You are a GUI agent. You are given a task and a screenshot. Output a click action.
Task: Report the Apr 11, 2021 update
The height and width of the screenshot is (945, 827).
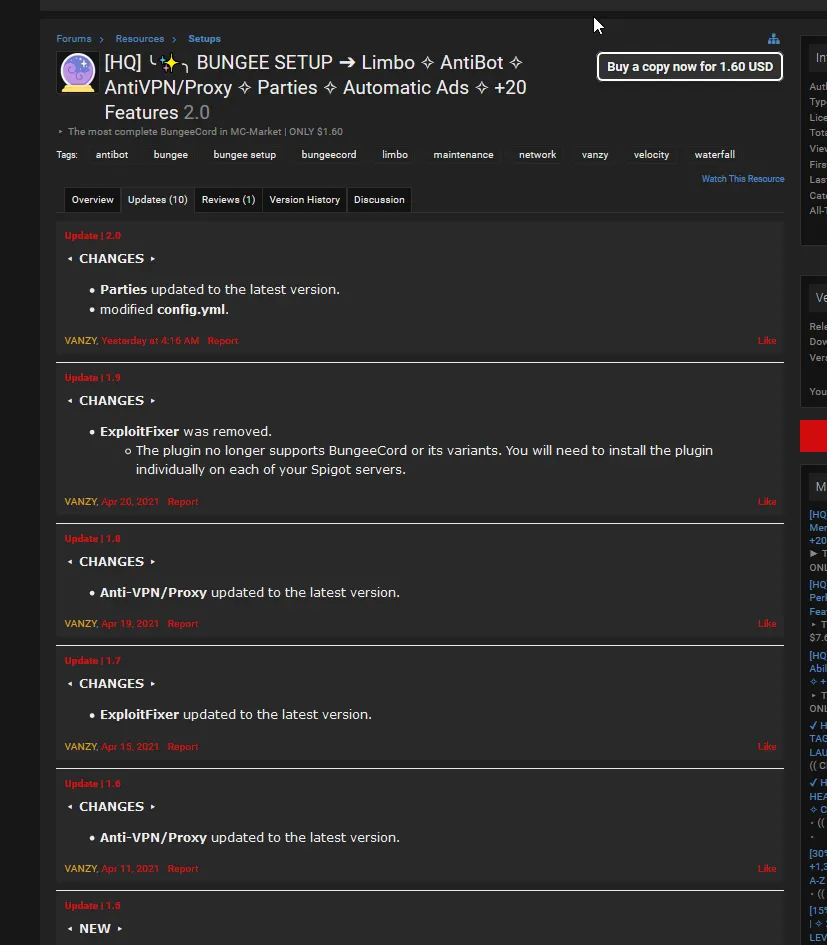pos(183,869)
